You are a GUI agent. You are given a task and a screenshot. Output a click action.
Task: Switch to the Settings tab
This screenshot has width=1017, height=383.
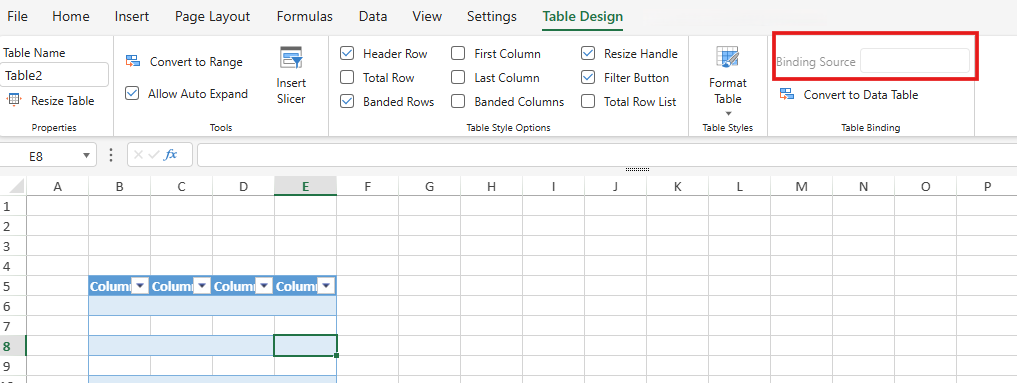pyautogui.click(x=492, y=17)
